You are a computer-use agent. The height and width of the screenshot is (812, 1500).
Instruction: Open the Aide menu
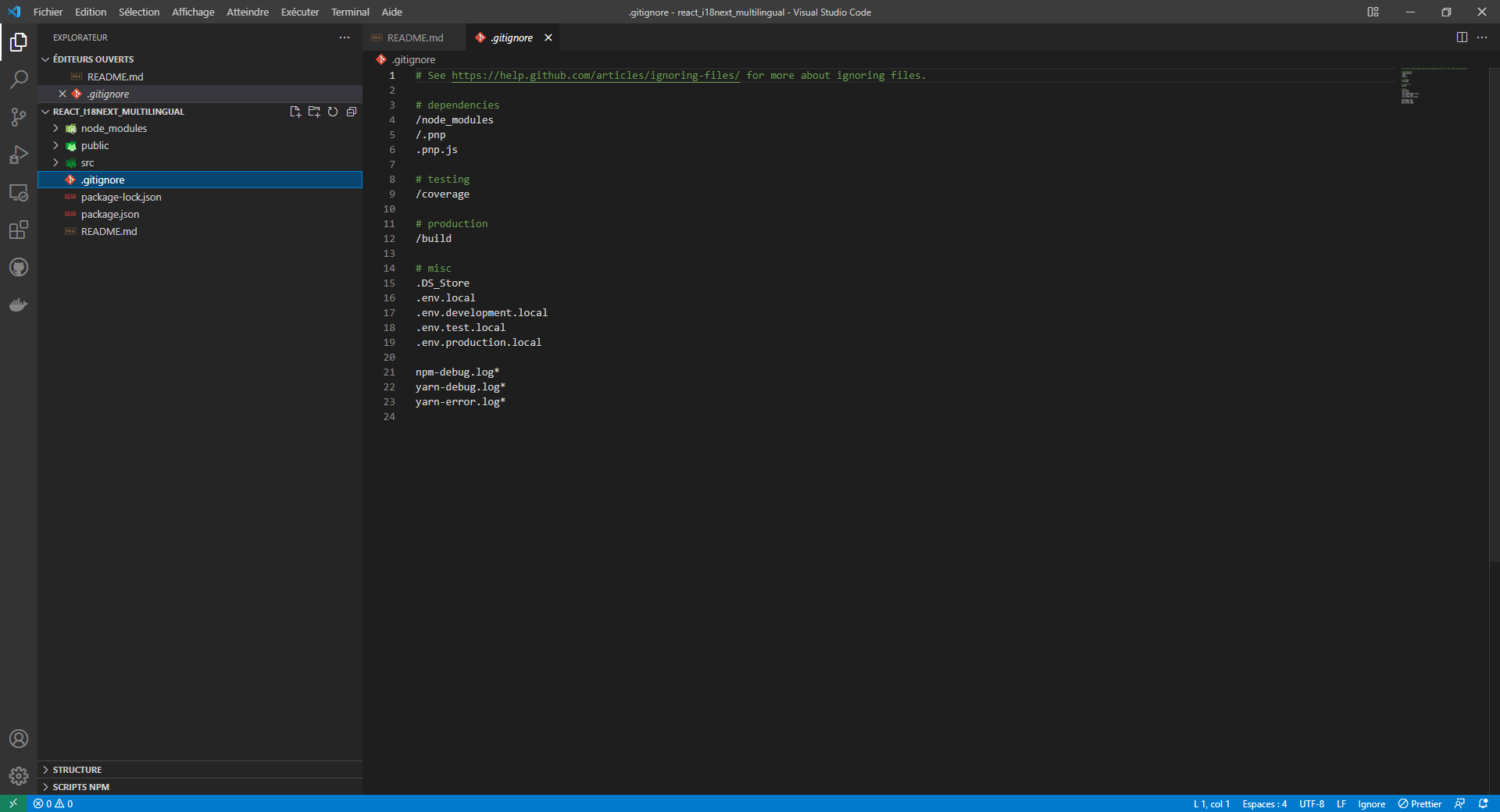(391, 12)
